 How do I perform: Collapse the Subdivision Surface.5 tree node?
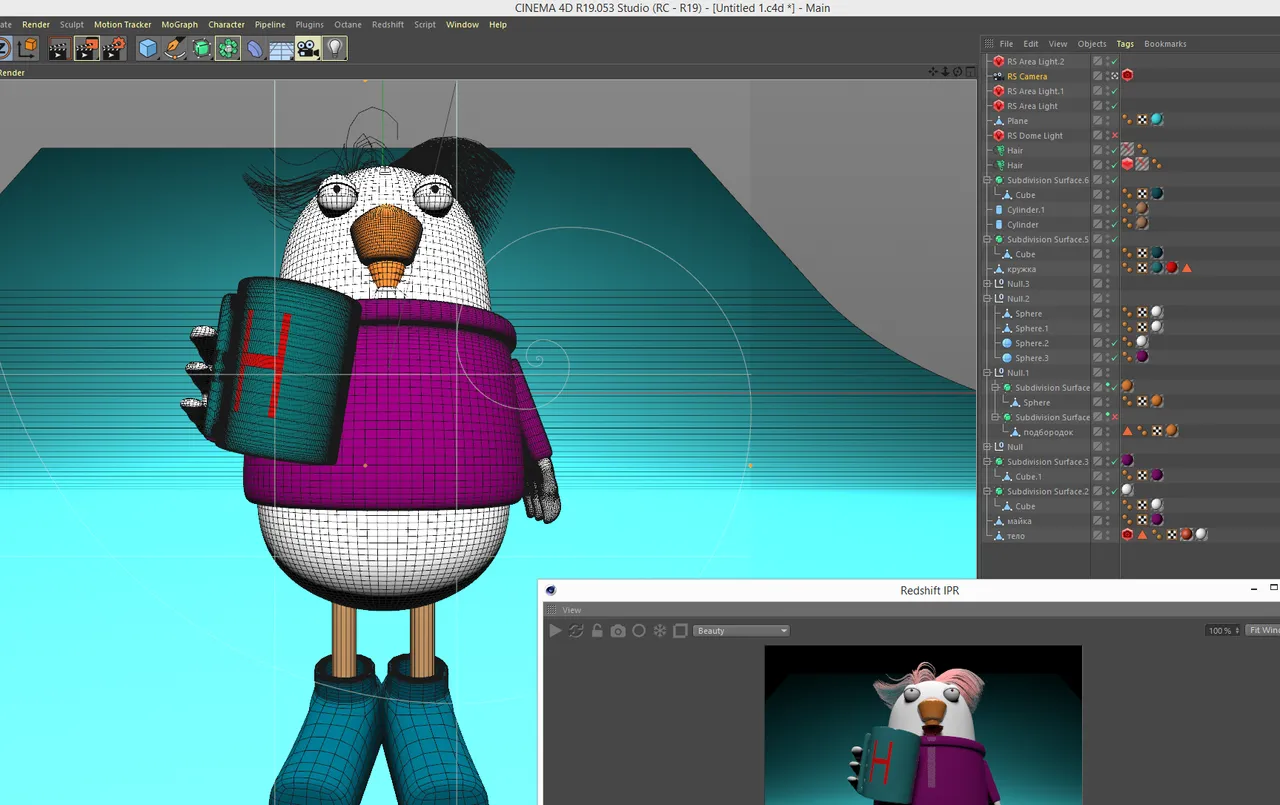[987, 239]
